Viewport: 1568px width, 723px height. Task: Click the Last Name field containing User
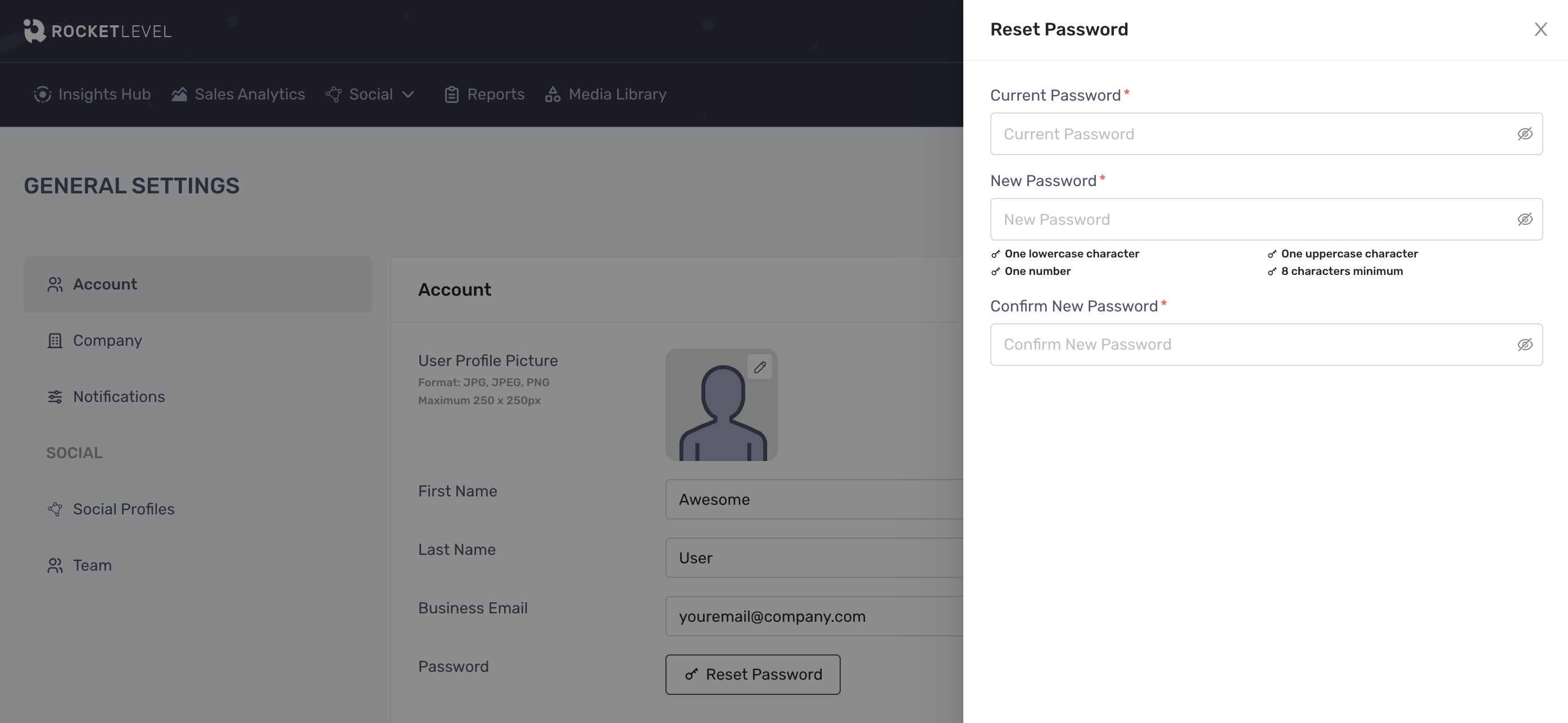[x=814, y=558]
